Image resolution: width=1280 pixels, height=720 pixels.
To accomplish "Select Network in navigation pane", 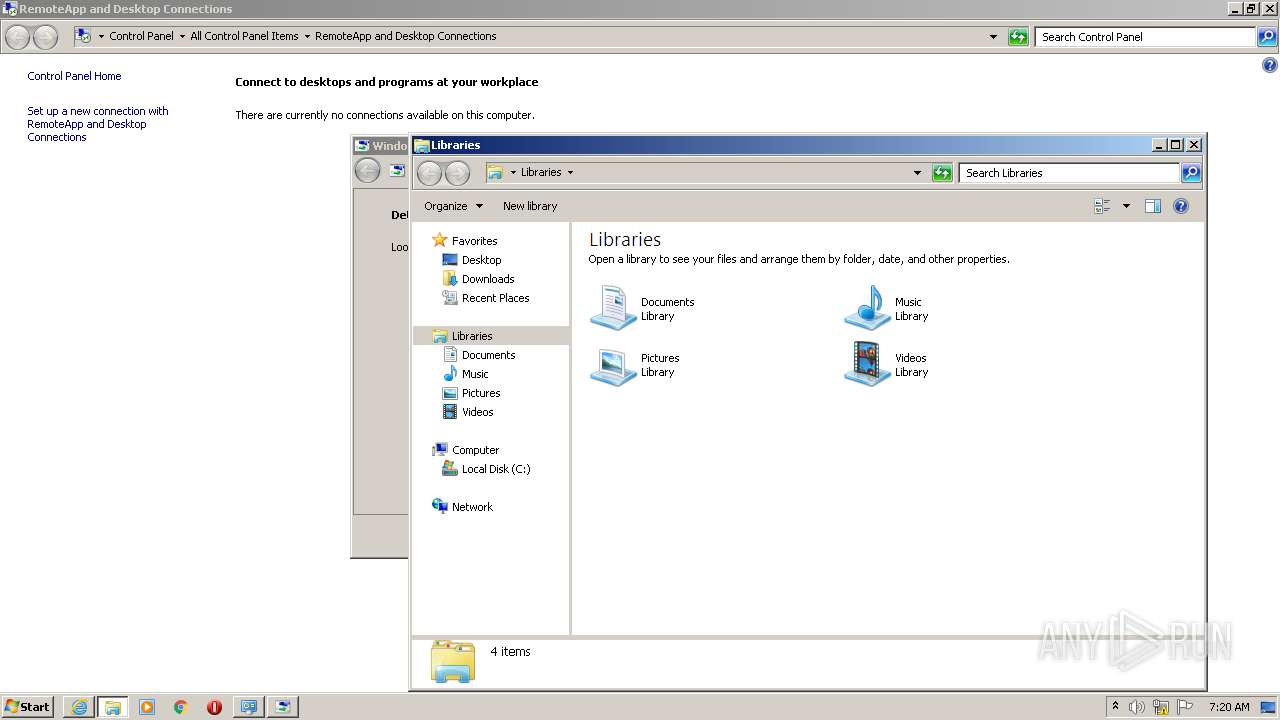I will [x=472, y=507].
